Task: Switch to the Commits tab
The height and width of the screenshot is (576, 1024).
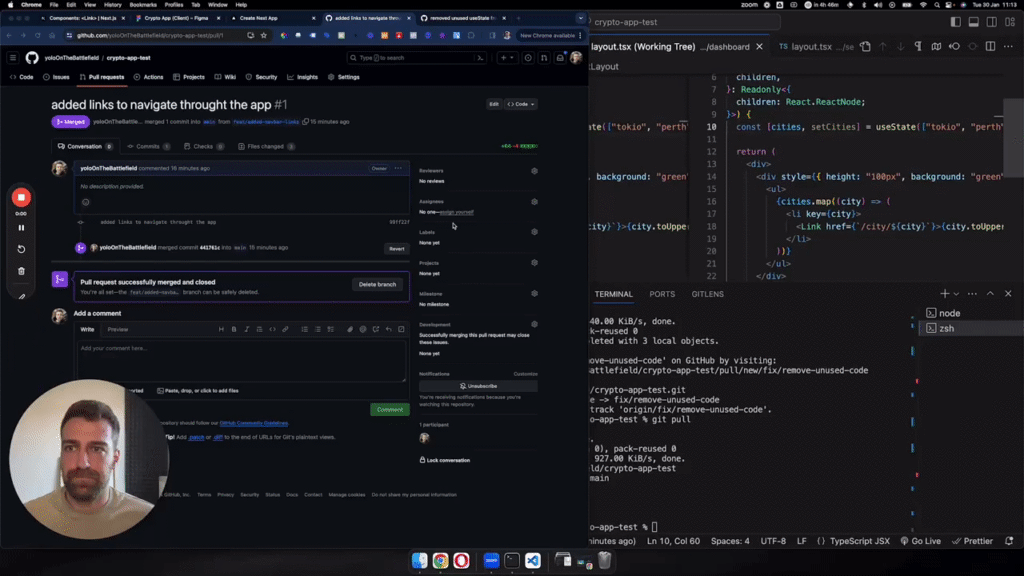Action: (x=147, y=147)
